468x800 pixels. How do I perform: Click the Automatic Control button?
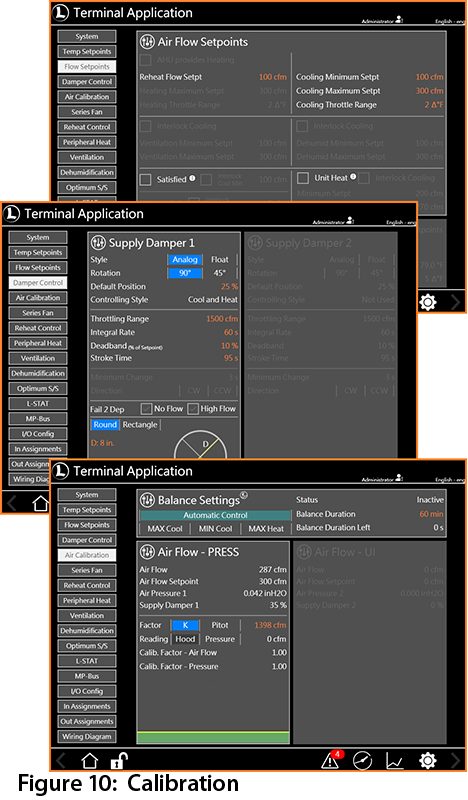[215, 515]
